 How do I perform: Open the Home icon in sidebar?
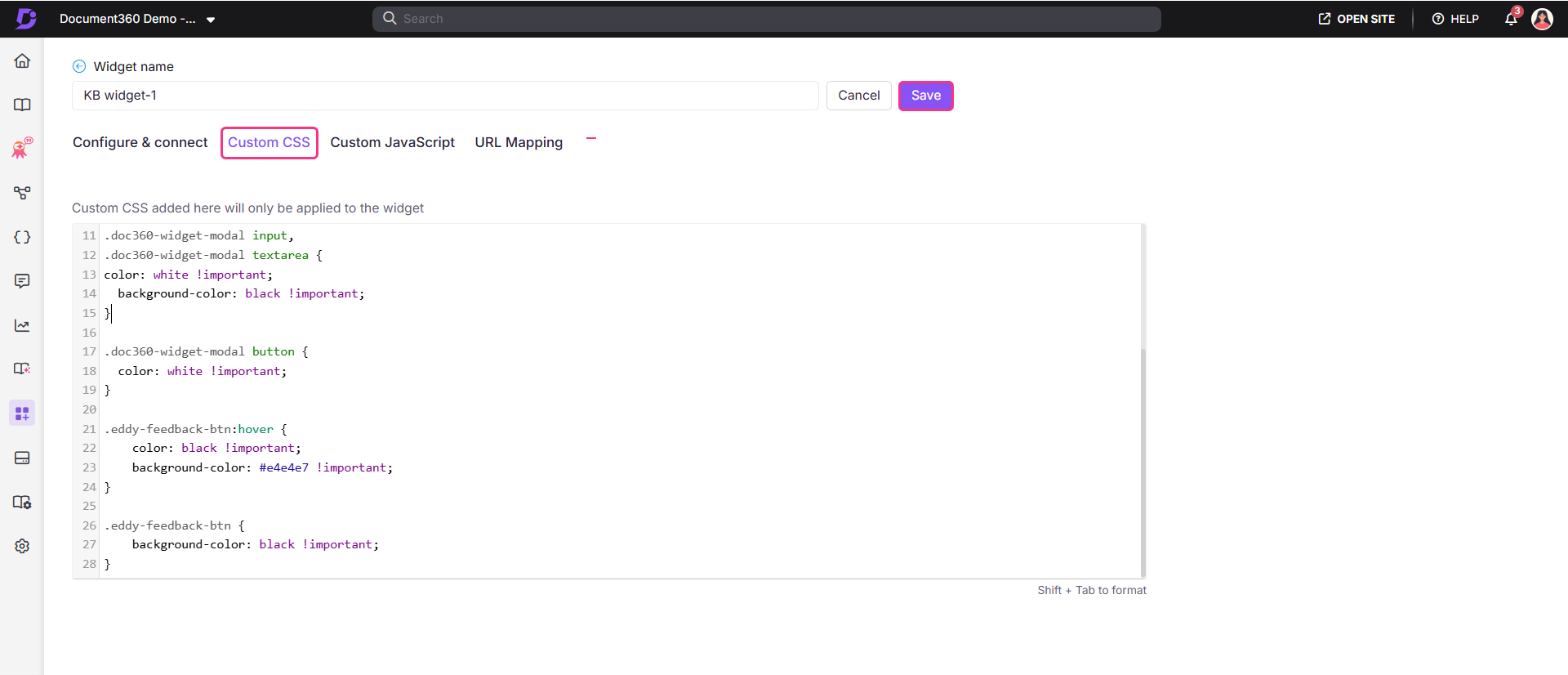[x=22, y=61]
